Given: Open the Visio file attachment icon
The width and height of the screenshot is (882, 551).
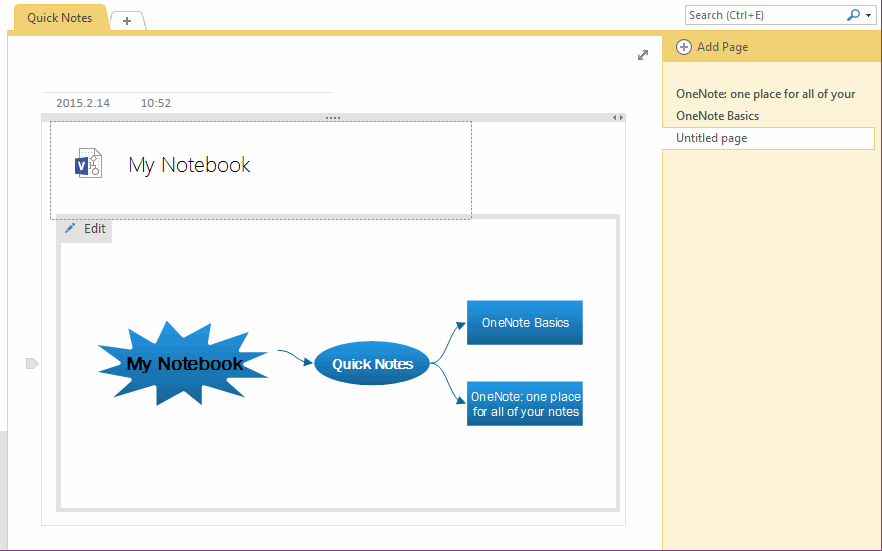Looking at the screenshot, I should click(88, 164).
